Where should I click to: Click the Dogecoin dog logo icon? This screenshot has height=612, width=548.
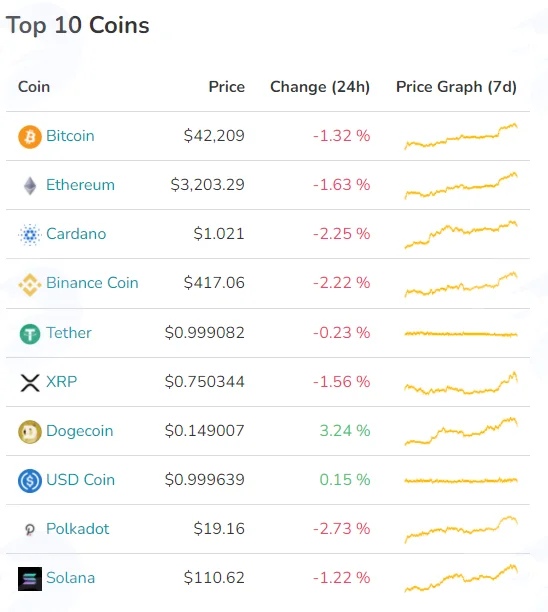coord(30,432)
